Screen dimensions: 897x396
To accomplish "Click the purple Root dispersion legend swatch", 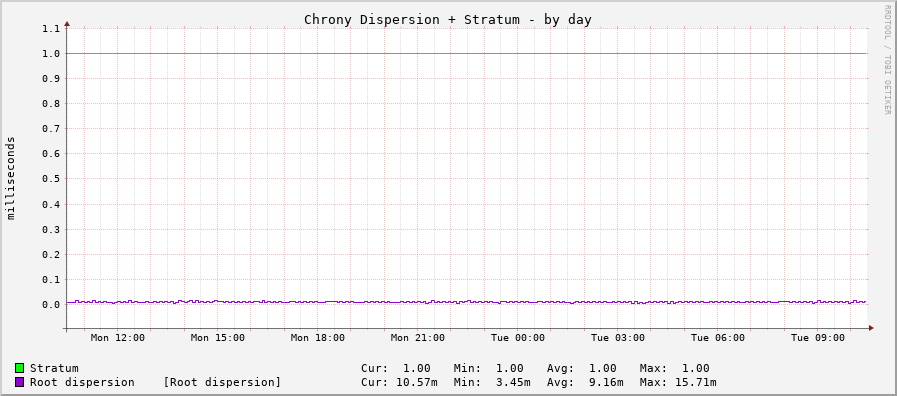I will point(19,382).
